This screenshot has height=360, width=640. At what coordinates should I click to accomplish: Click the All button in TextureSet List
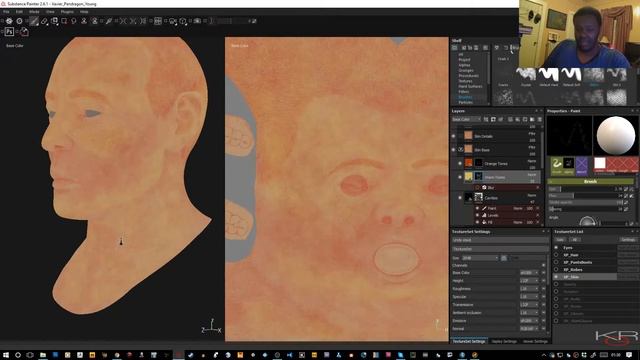tap(575, 240)
